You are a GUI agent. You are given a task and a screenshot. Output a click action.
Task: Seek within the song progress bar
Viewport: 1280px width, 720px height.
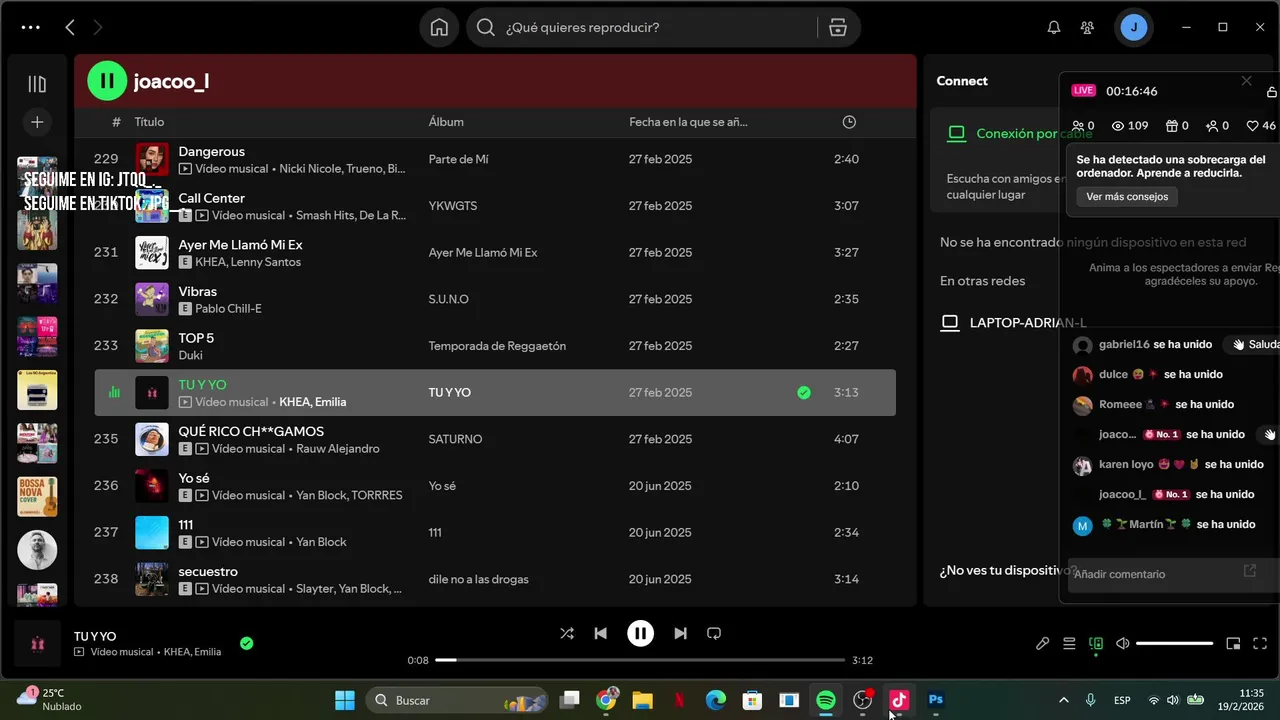click(x=640, y=660)
